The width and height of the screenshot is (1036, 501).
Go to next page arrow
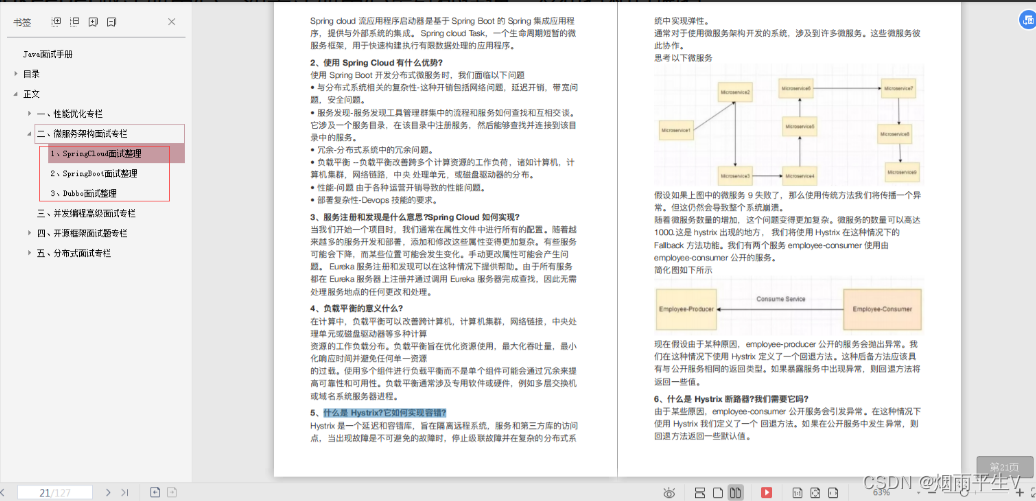tap(108, 492)
